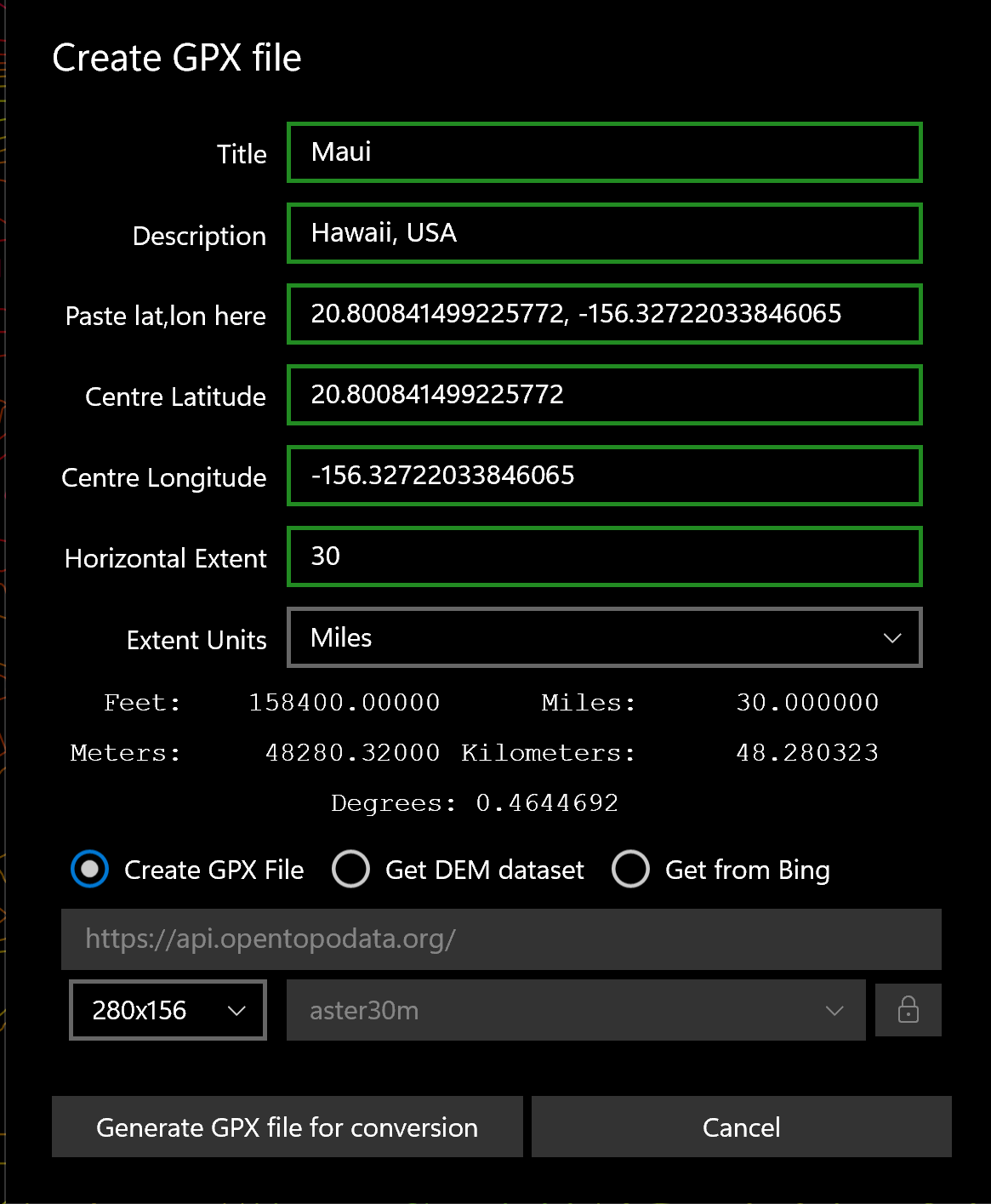The height and width of the screenshot is (1204, 991).
Task: Click the lock icon beside the aster30m dropdown
Action: coord(908,1010)
